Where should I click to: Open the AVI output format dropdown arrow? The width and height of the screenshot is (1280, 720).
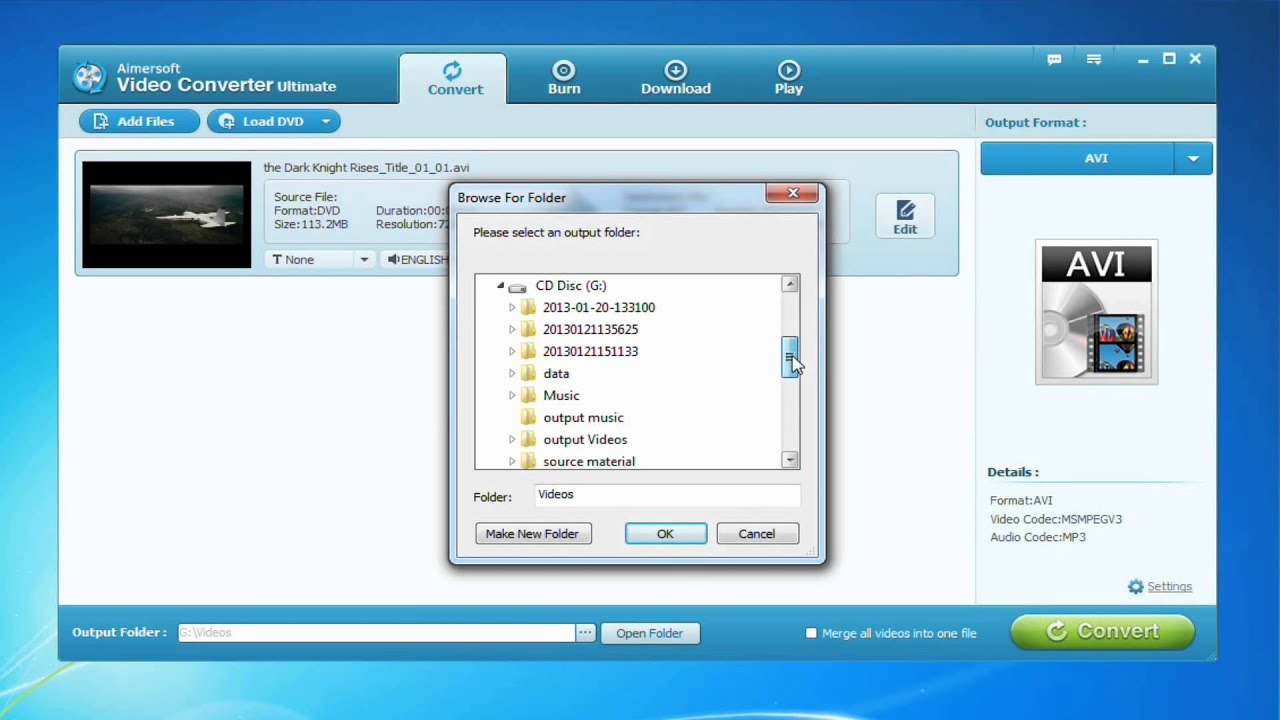tap(1193, 158)
